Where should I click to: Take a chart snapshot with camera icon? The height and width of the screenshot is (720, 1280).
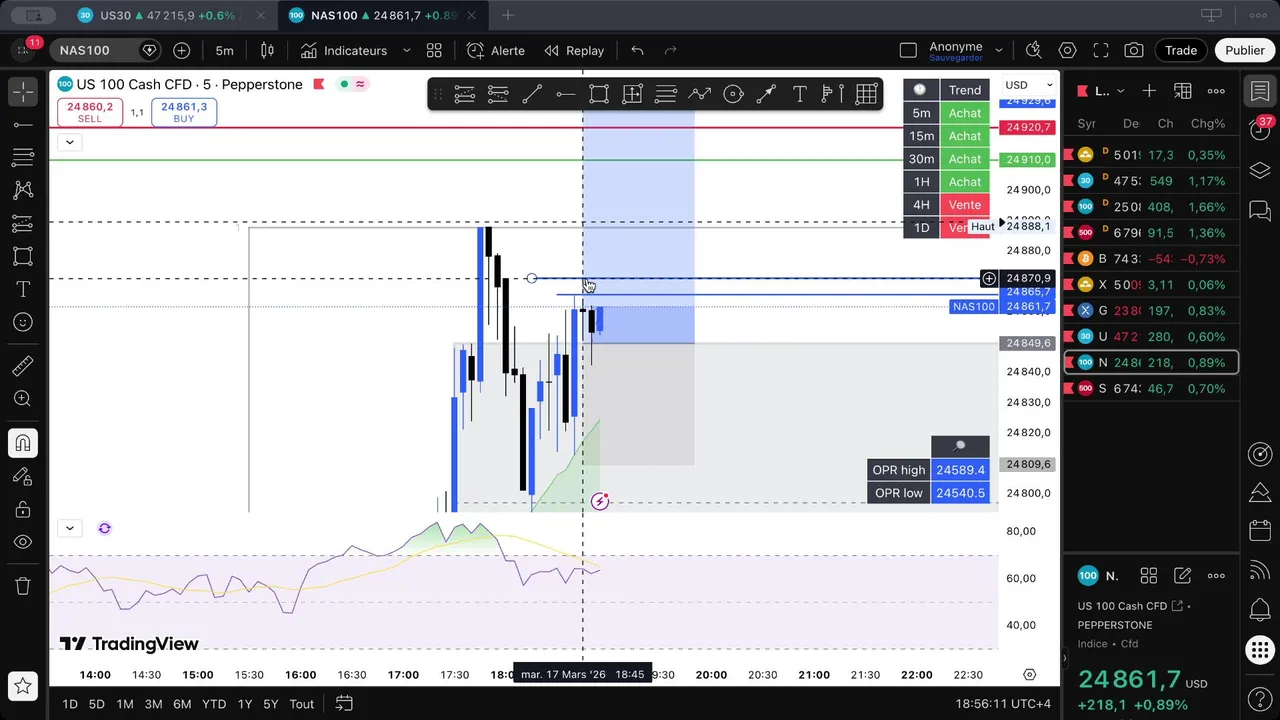(1133, 50)
